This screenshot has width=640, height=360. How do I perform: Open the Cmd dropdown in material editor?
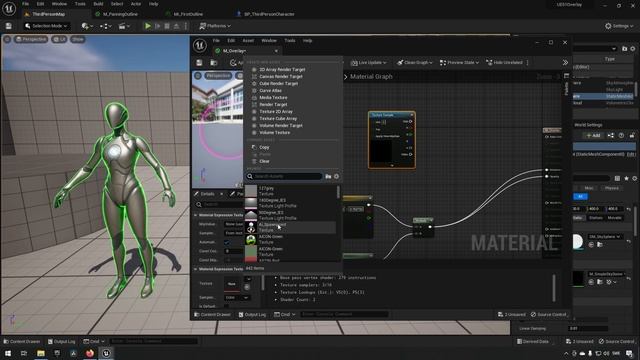[x=284, y=314]
